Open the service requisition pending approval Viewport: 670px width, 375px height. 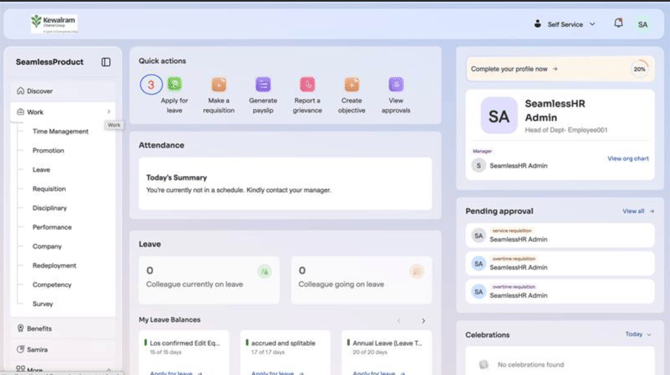pos(560,235)
